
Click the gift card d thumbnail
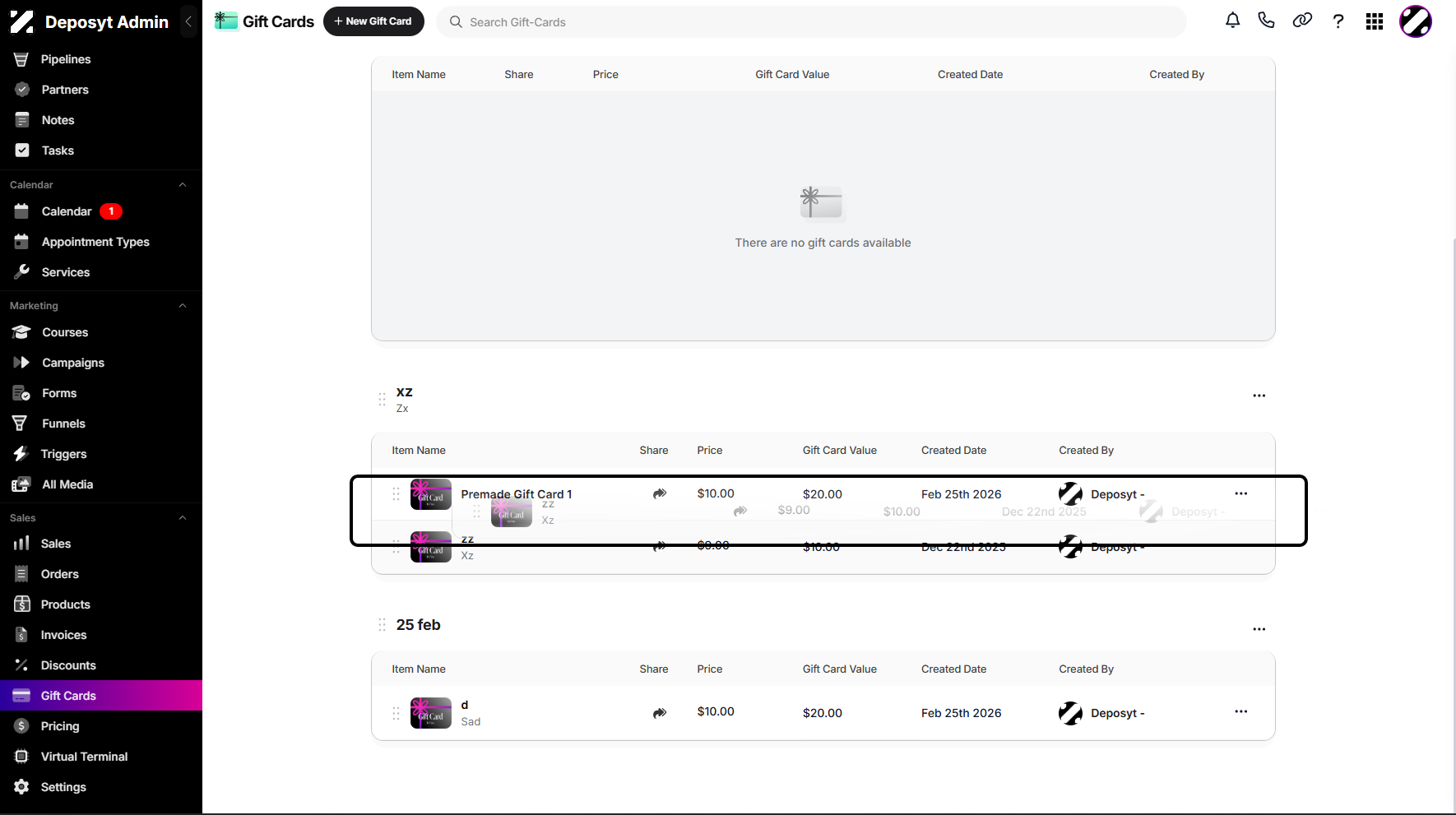[431, 713]
